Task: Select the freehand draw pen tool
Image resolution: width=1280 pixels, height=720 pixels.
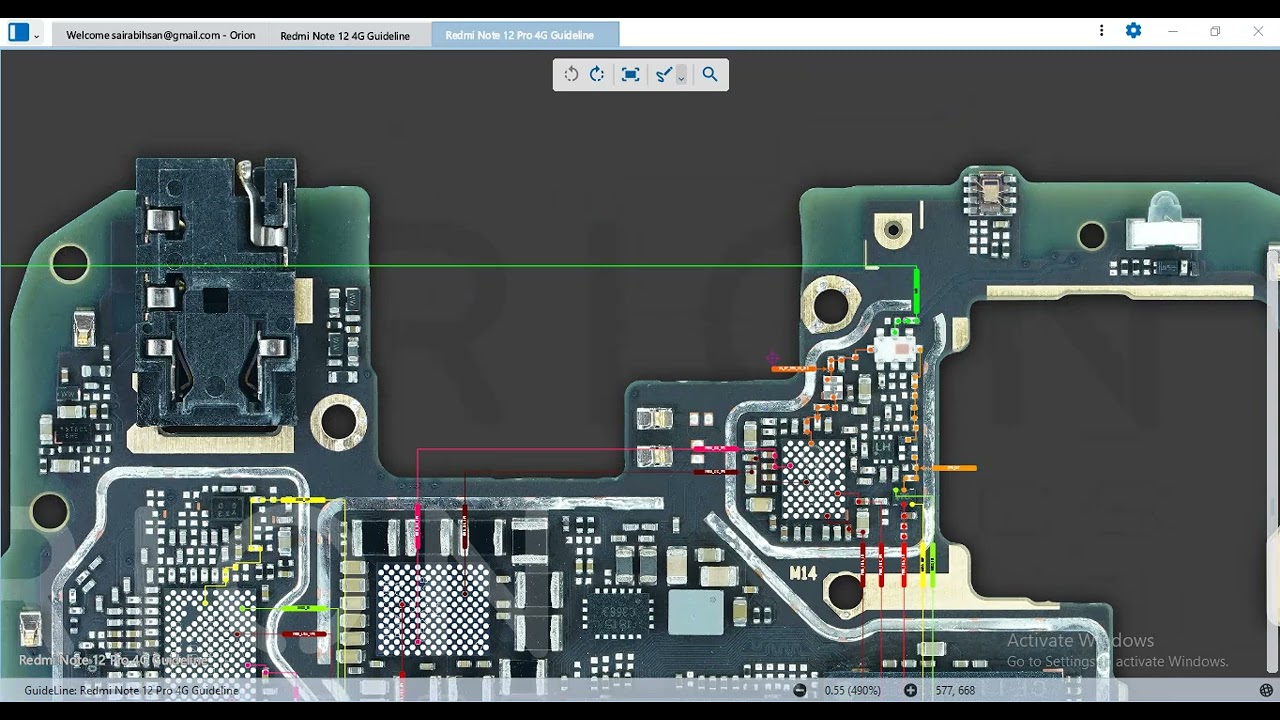Action: [x=663, y=74]
